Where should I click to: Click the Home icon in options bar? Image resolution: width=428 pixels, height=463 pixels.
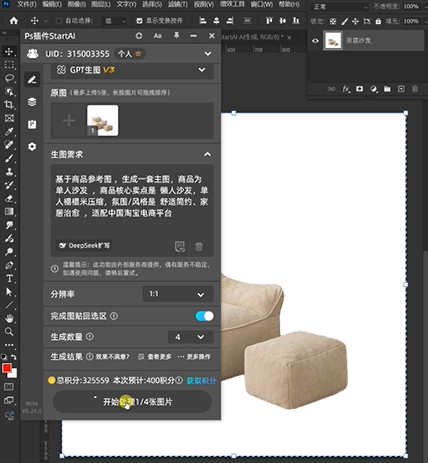pyautogui.click(x=14, y=21)
